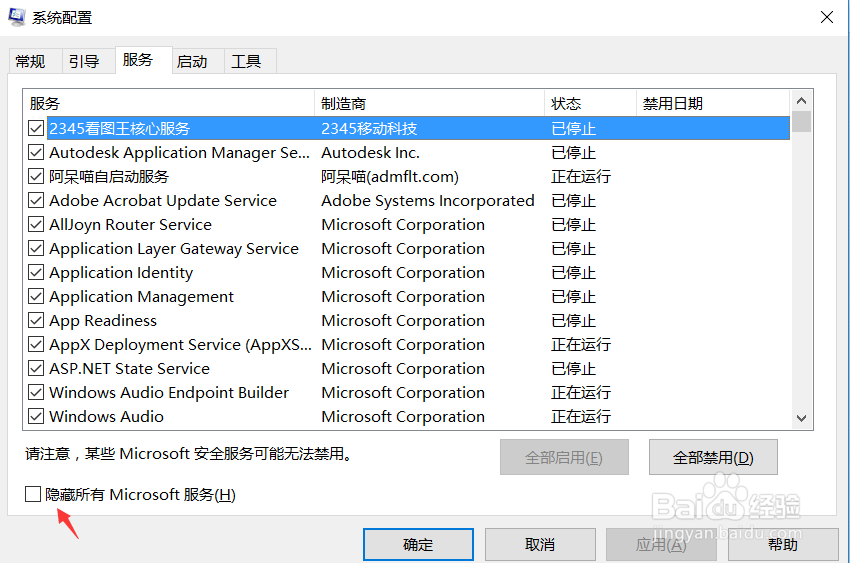Image resolution: width=850 pixels, height=563 pixels.
Task: Sort by the 服务 column header
Action: point(169,103)
